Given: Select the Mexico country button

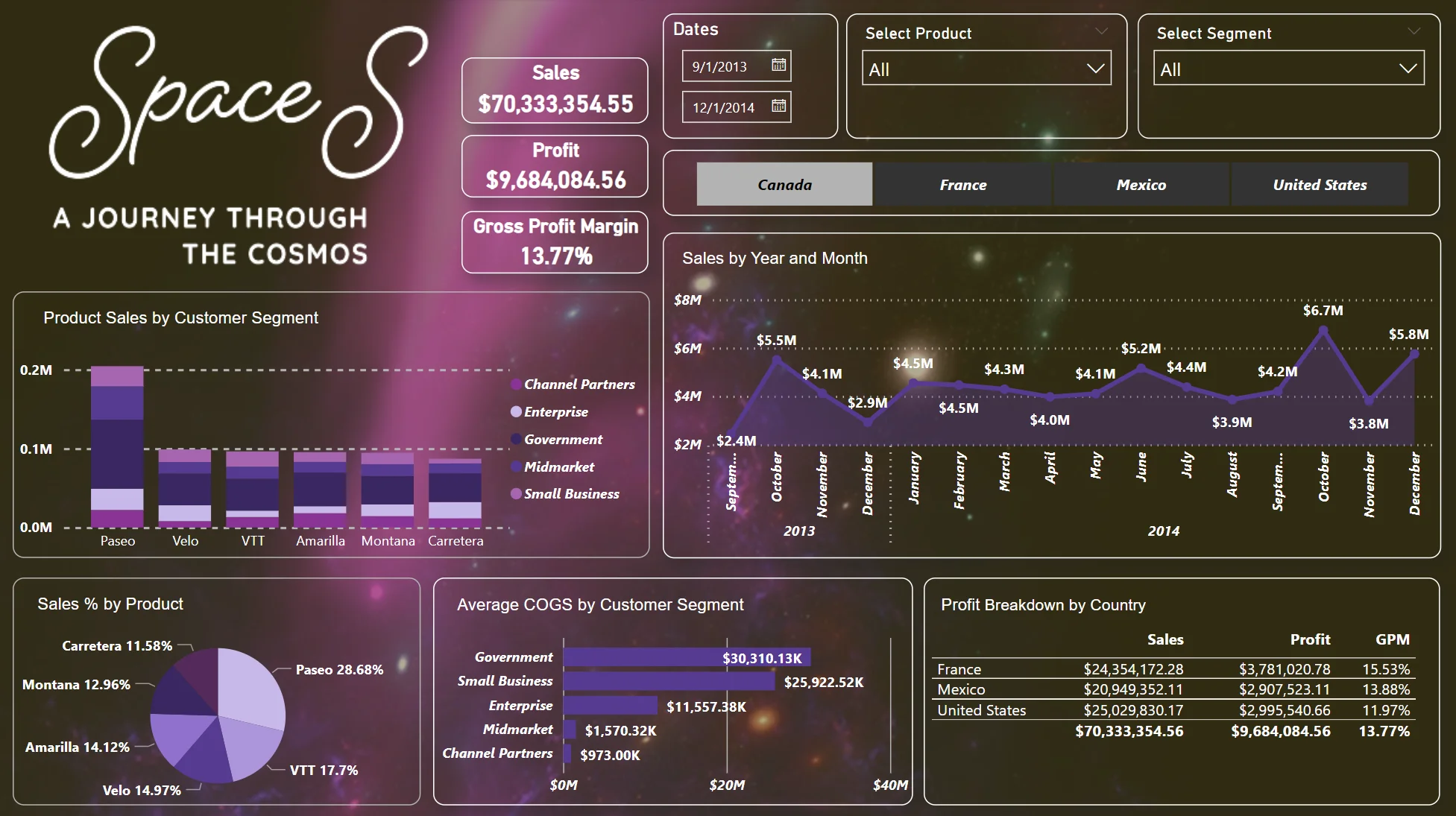Looking at the screenshot, I should coord(1141,185).
